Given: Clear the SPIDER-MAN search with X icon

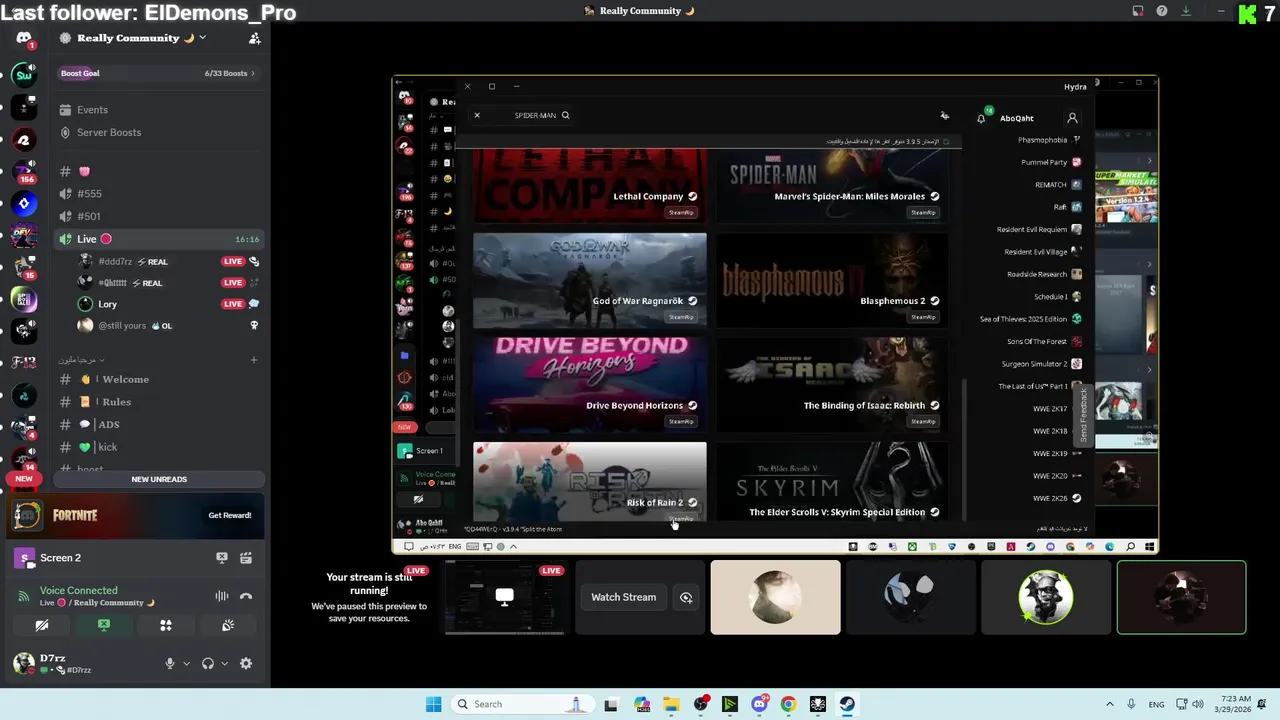Looking at the screenshot, I should pyautogui.click(x=477, y=115).
